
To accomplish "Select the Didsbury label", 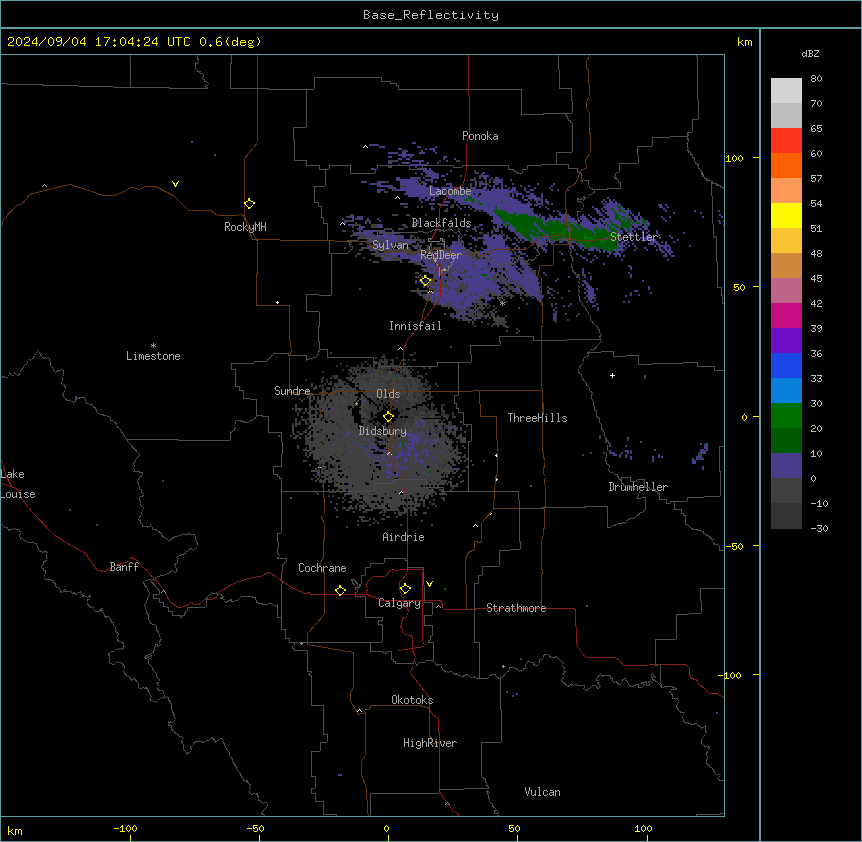I will coord(382,431).
